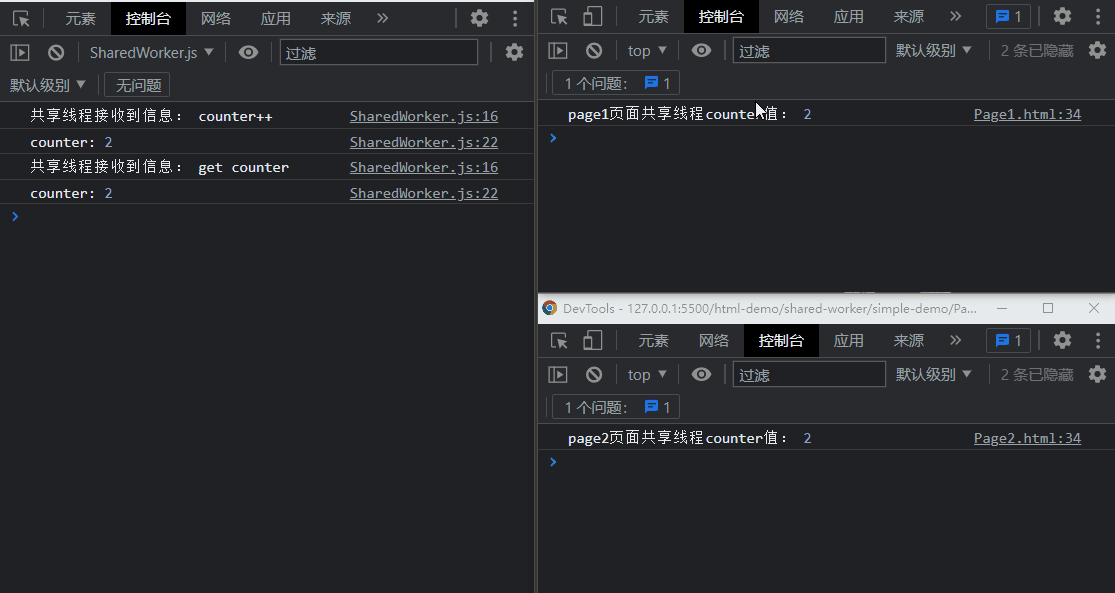Open the more DevTools options menu icon

(x=515, y=17)
